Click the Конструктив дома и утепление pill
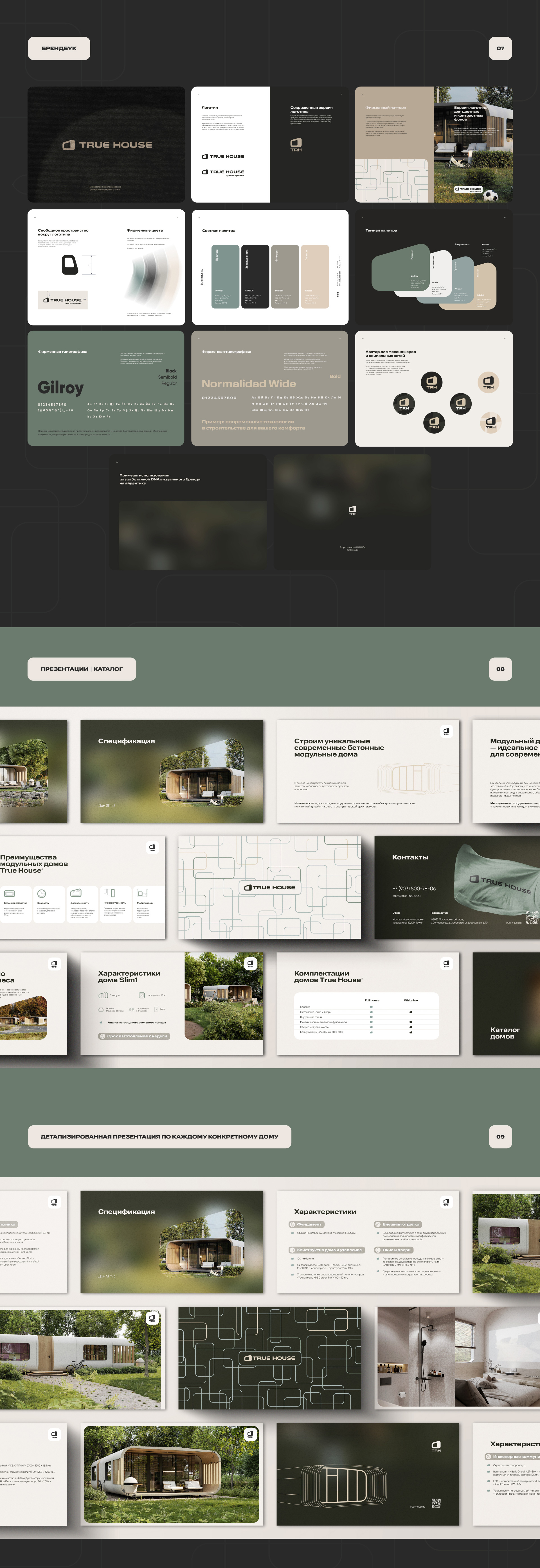Viewport: 540px width, 1568px height. 326,1250
